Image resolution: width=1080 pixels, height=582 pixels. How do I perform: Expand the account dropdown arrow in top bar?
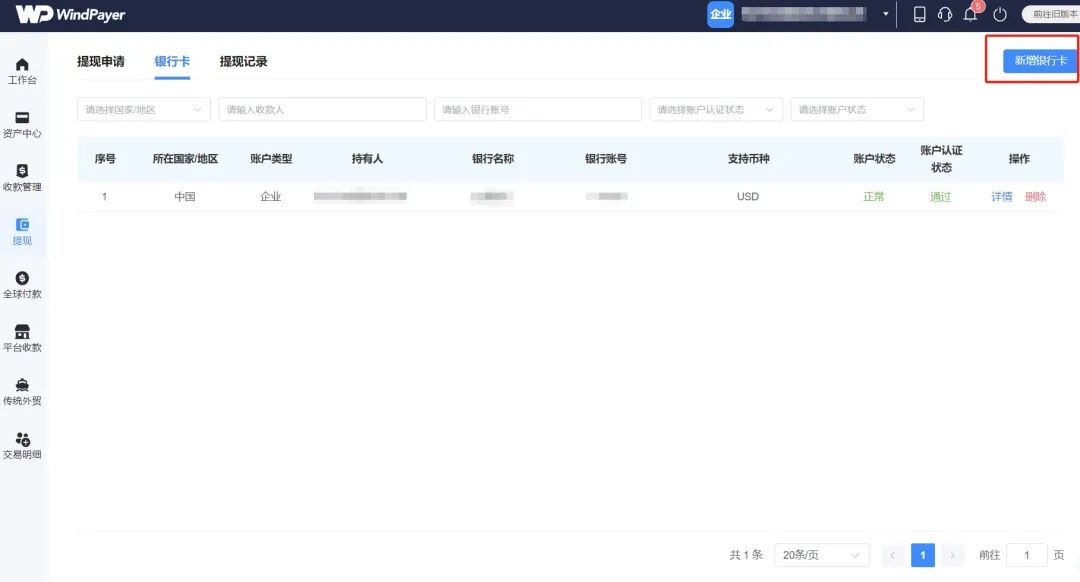point(884,14)
